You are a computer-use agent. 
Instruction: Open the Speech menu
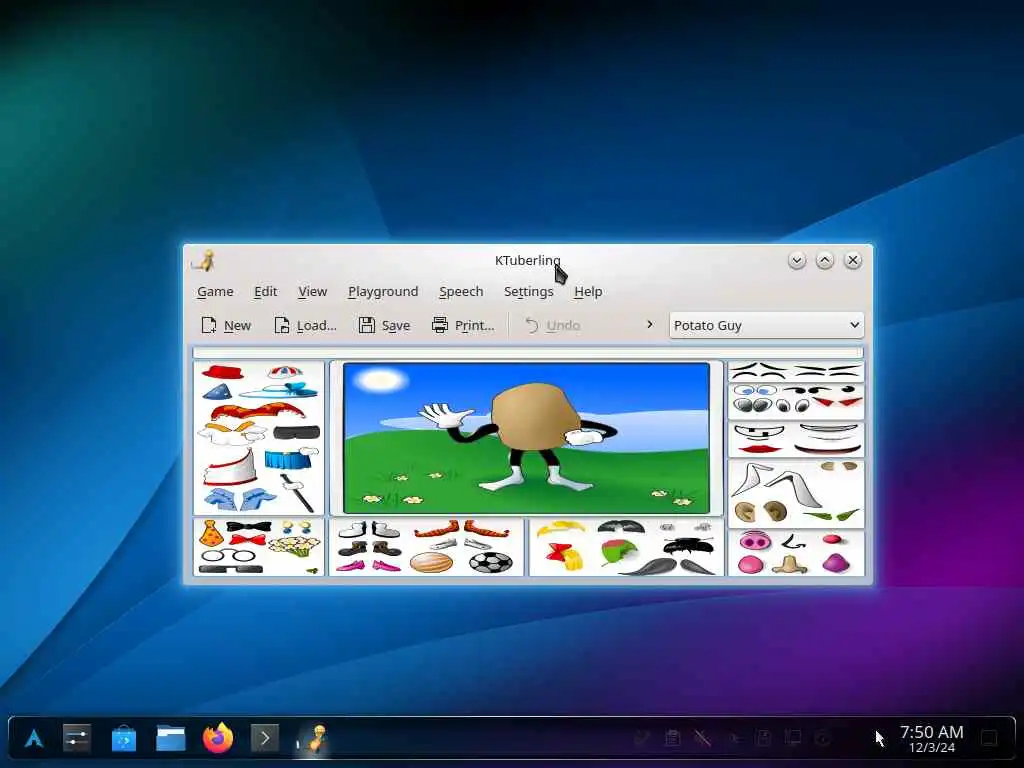(461, 291)
